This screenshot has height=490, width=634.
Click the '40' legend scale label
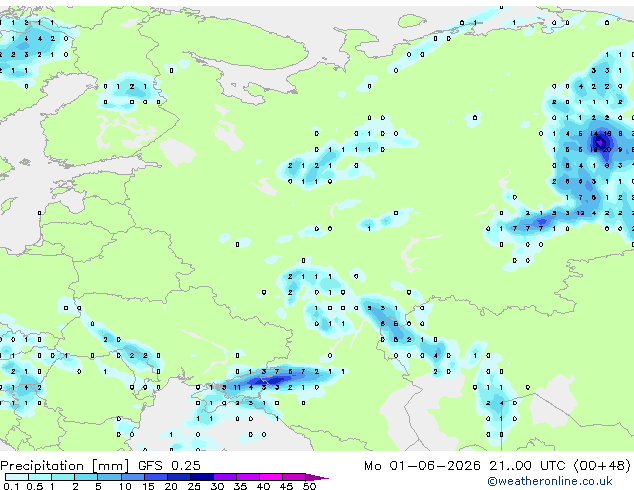coord(263,486)
